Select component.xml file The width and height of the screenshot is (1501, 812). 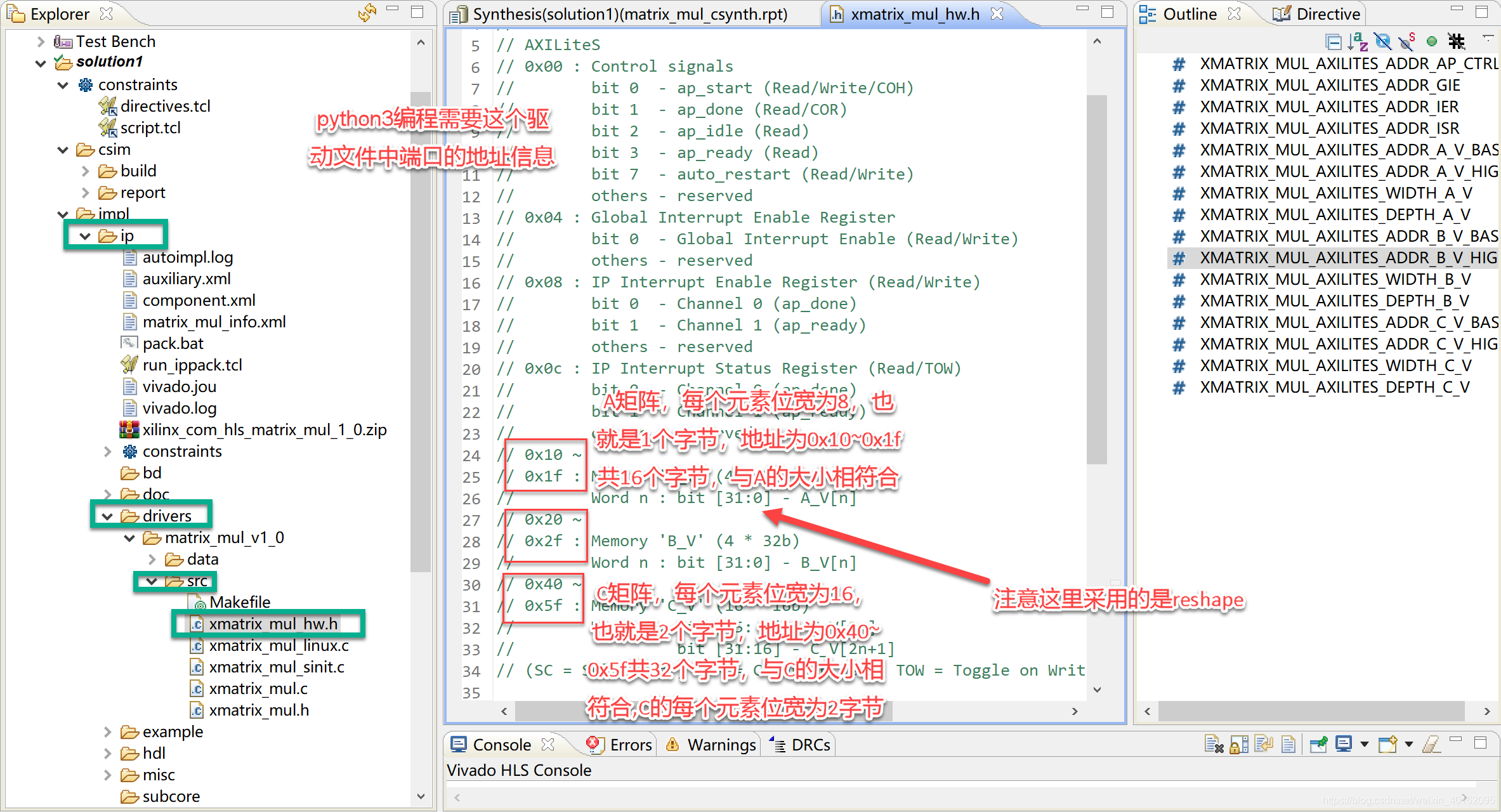pos(199,301)
